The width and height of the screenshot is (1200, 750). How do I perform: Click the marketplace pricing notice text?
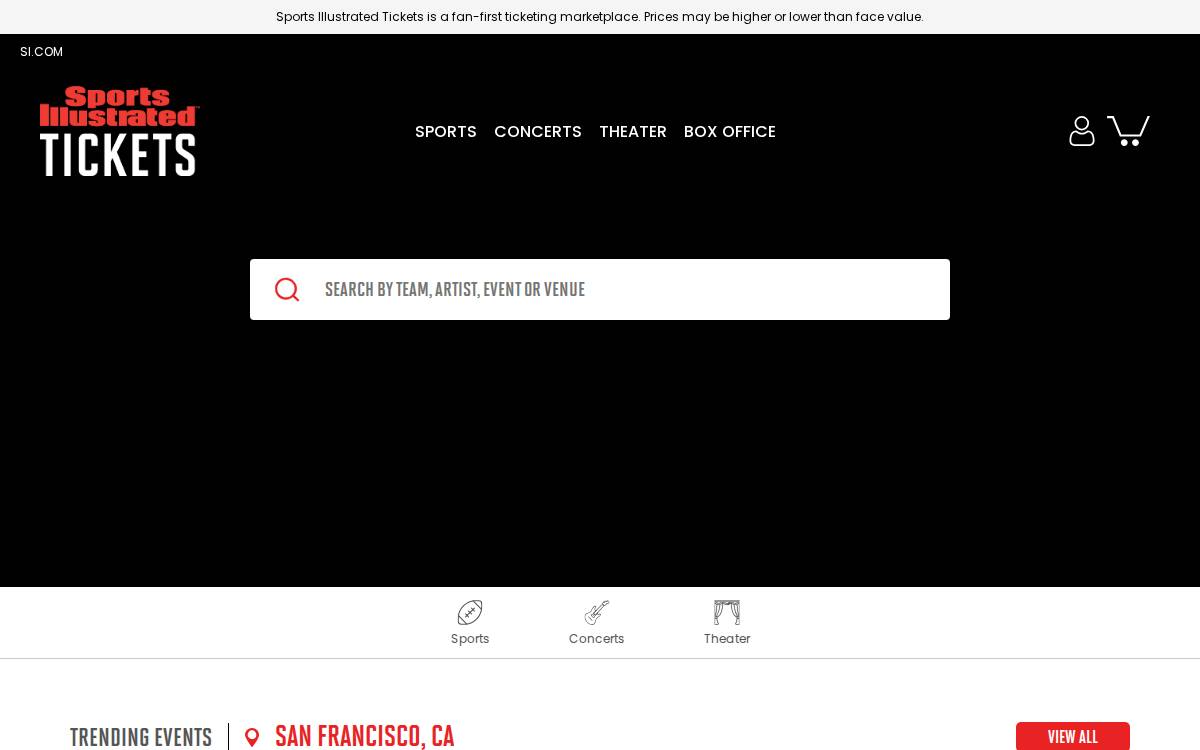pos(600,17)
